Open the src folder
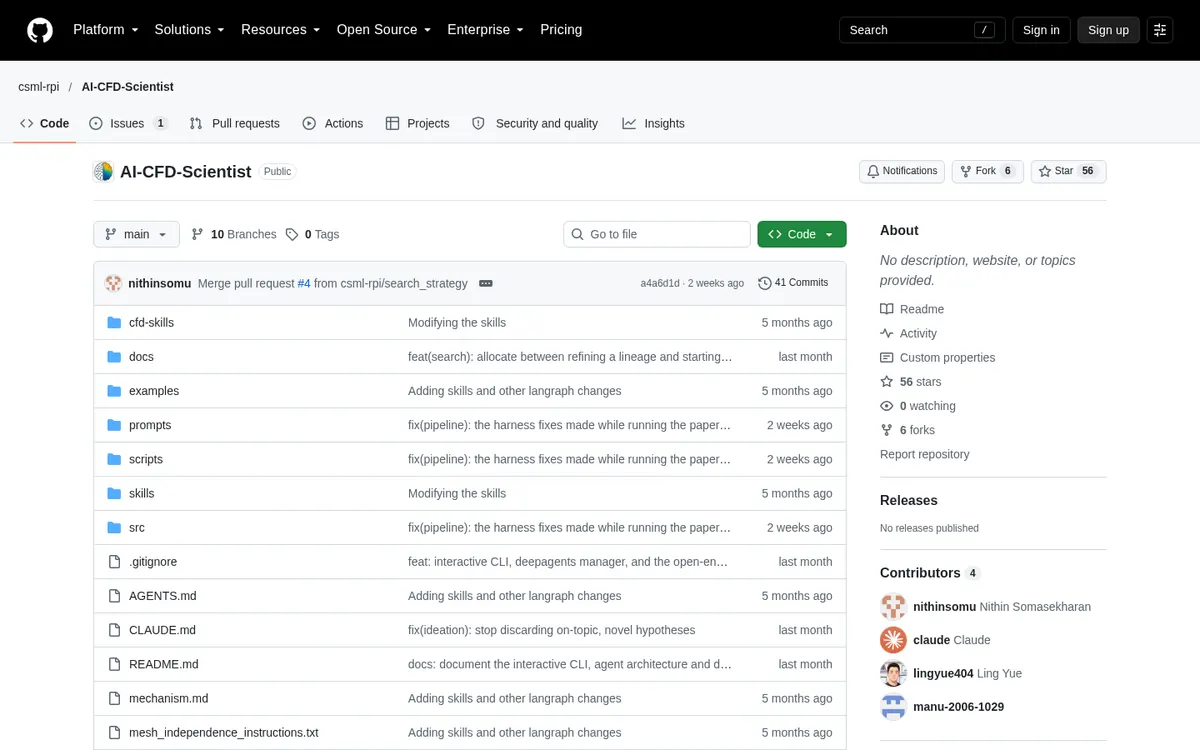The height and width of the screenshot is (750, 1200). pyautogui.click(x=137, y=527)
